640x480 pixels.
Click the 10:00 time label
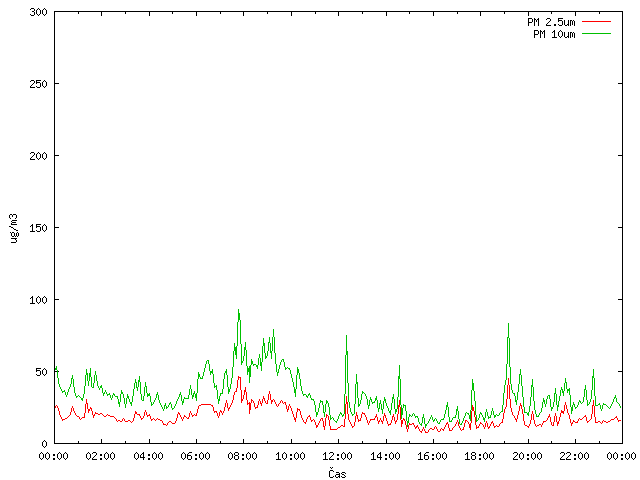point(290,456)
